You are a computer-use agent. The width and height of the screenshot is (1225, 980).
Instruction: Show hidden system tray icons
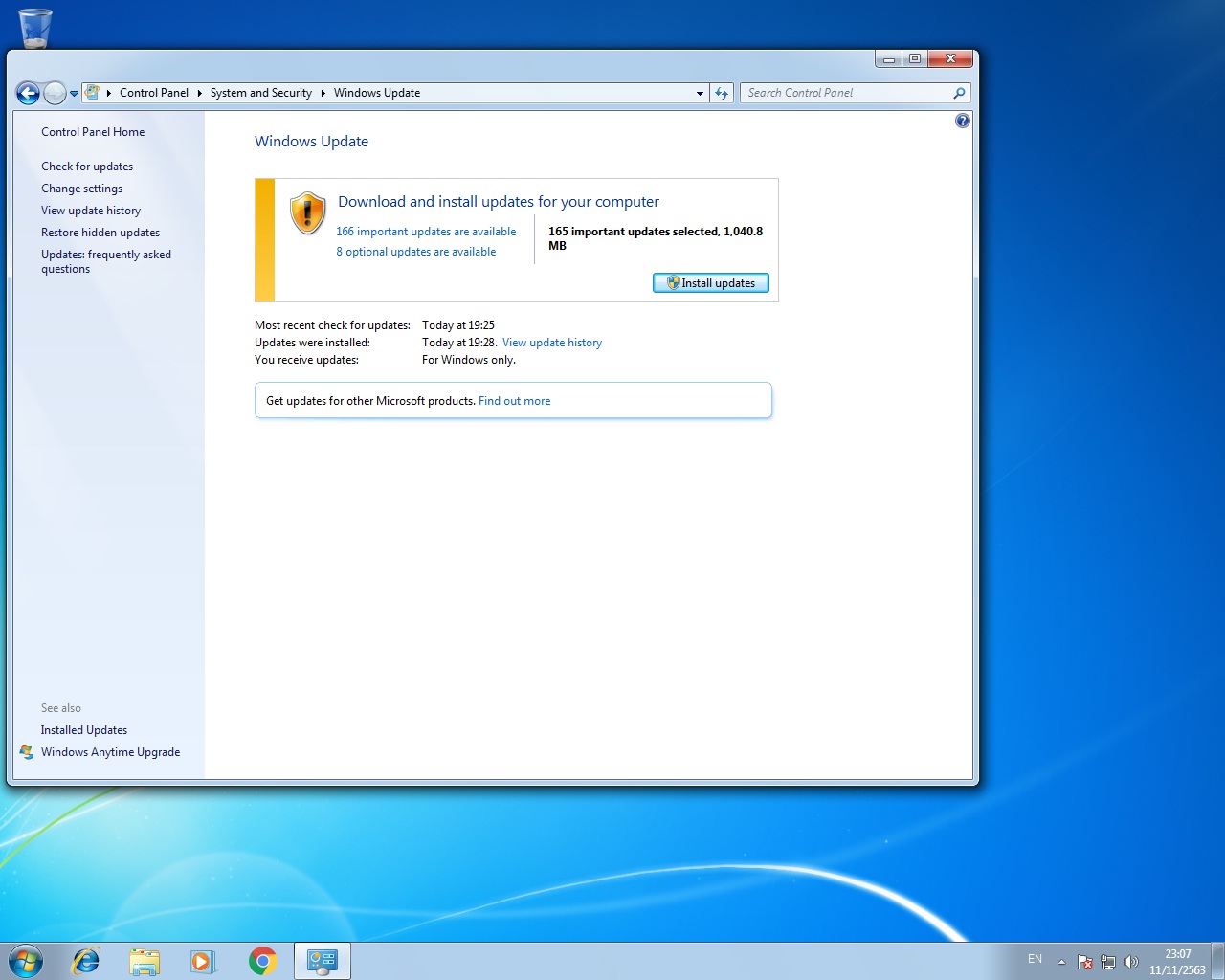(x=1061, y=961)
